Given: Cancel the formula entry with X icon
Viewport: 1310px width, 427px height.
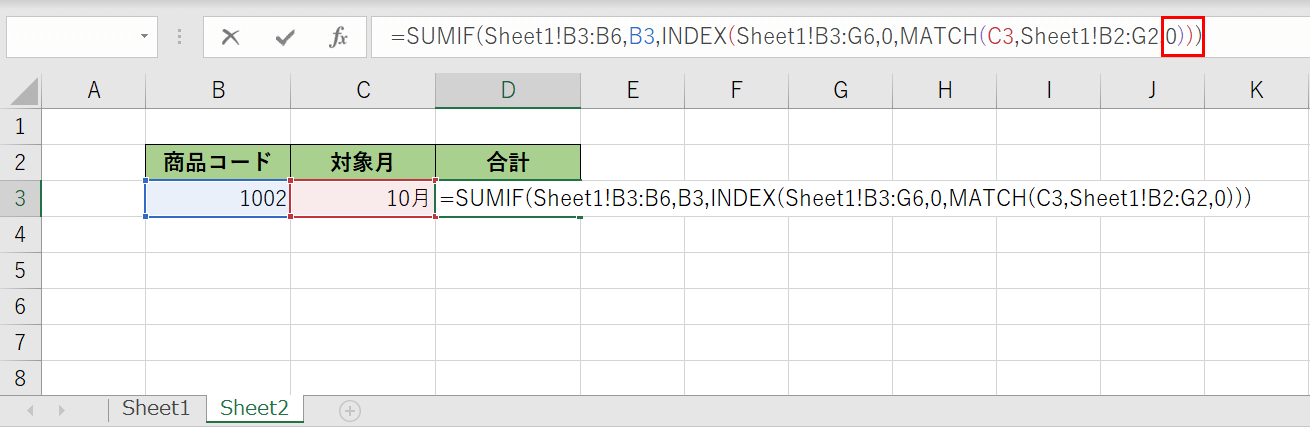Looking at the screenshot, I should 231,38.
